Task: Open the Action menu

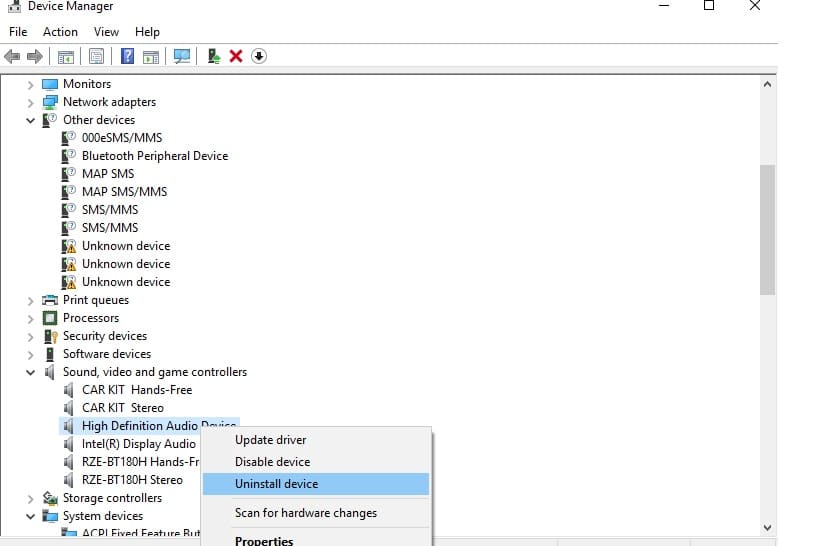Action: pos(60,32)
